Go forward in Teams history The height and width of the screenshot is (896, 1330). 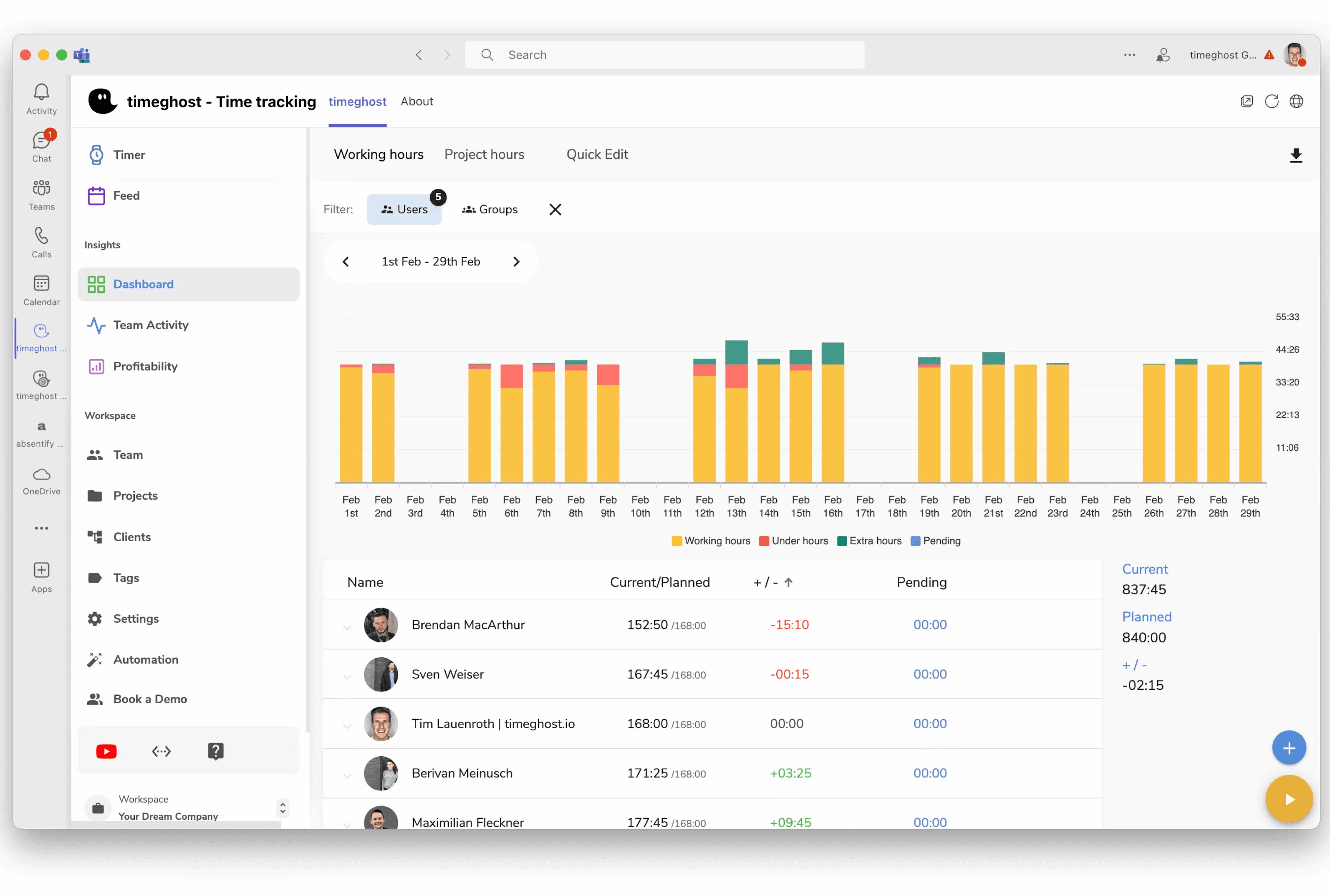pos(447,55)
